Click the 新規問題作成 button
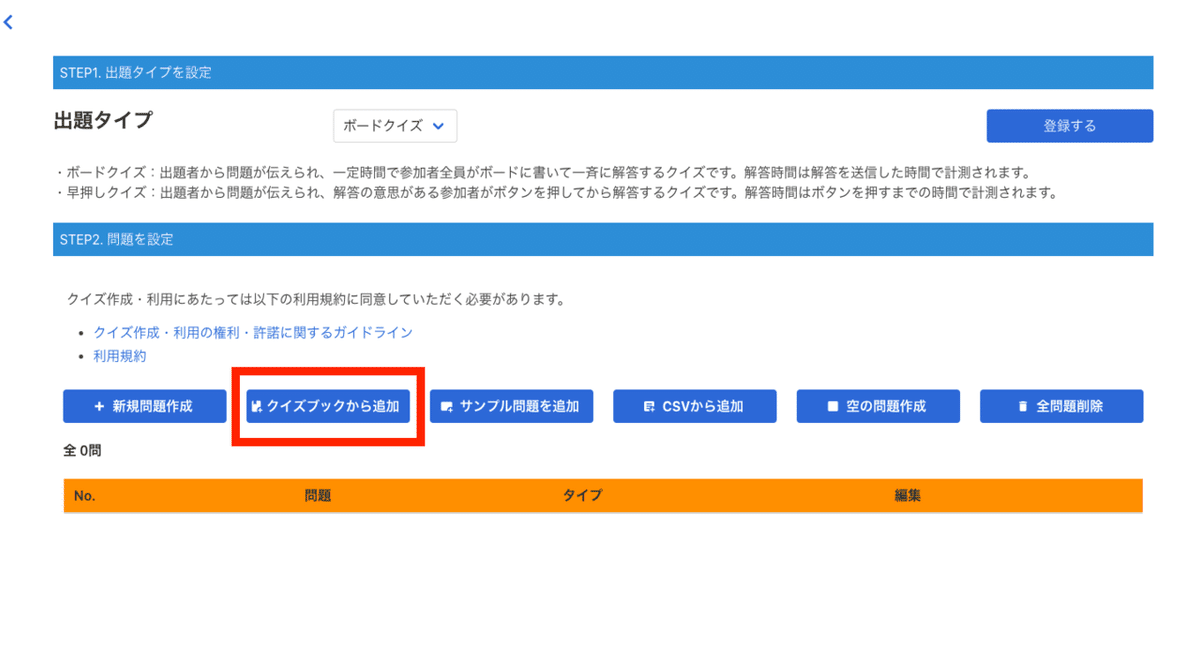 click(x=144, y=406)
